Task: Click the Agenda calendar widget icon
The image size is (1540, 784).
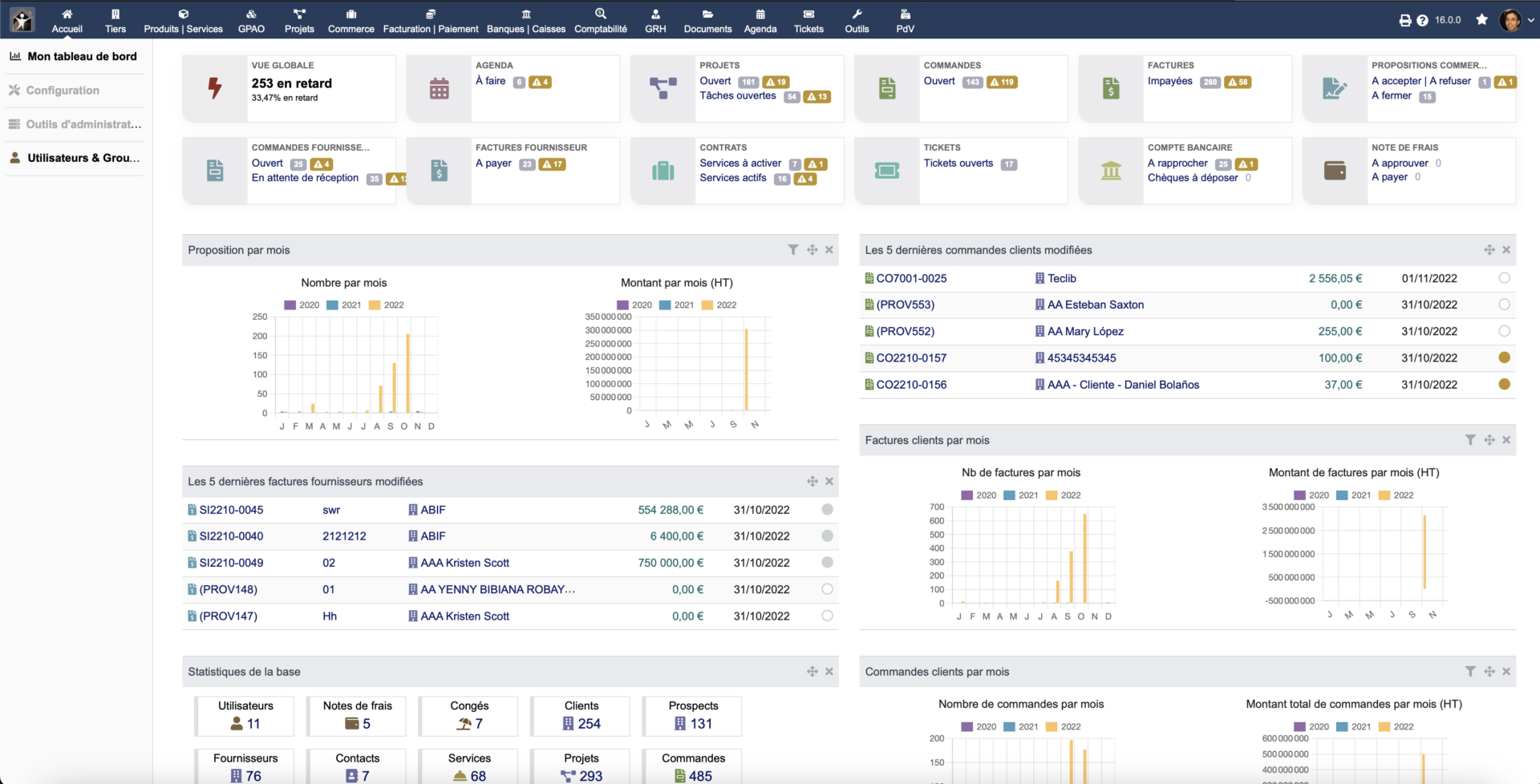Action: click(439, 88)
